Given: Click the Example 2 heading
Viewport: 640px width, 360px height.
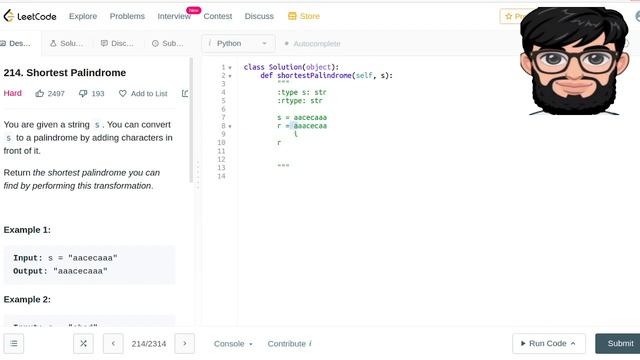Looking at the screenshot, I should (x=27, y=299).
